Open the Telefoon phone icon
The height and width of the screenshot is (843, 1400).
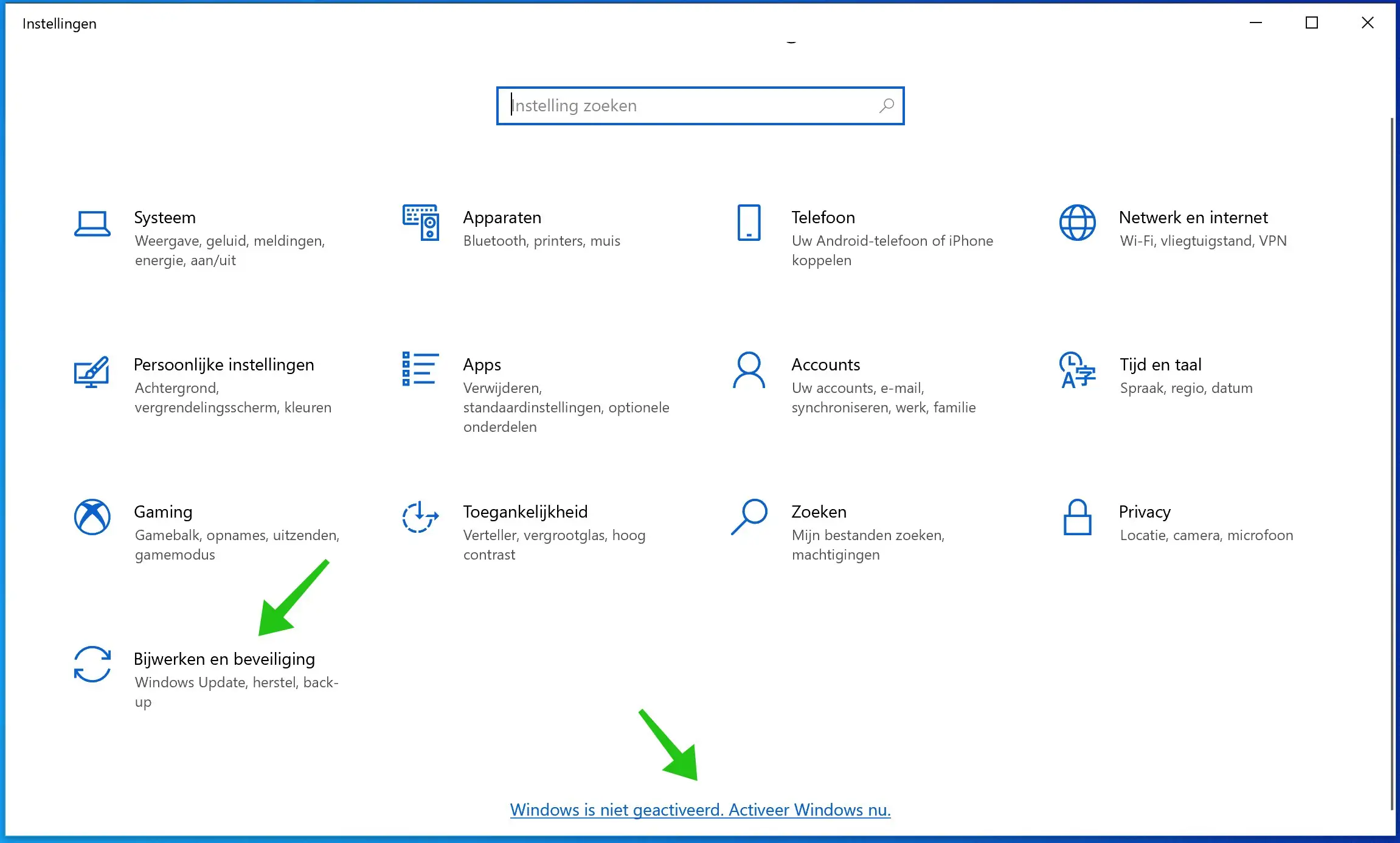[x=749, y=223]
